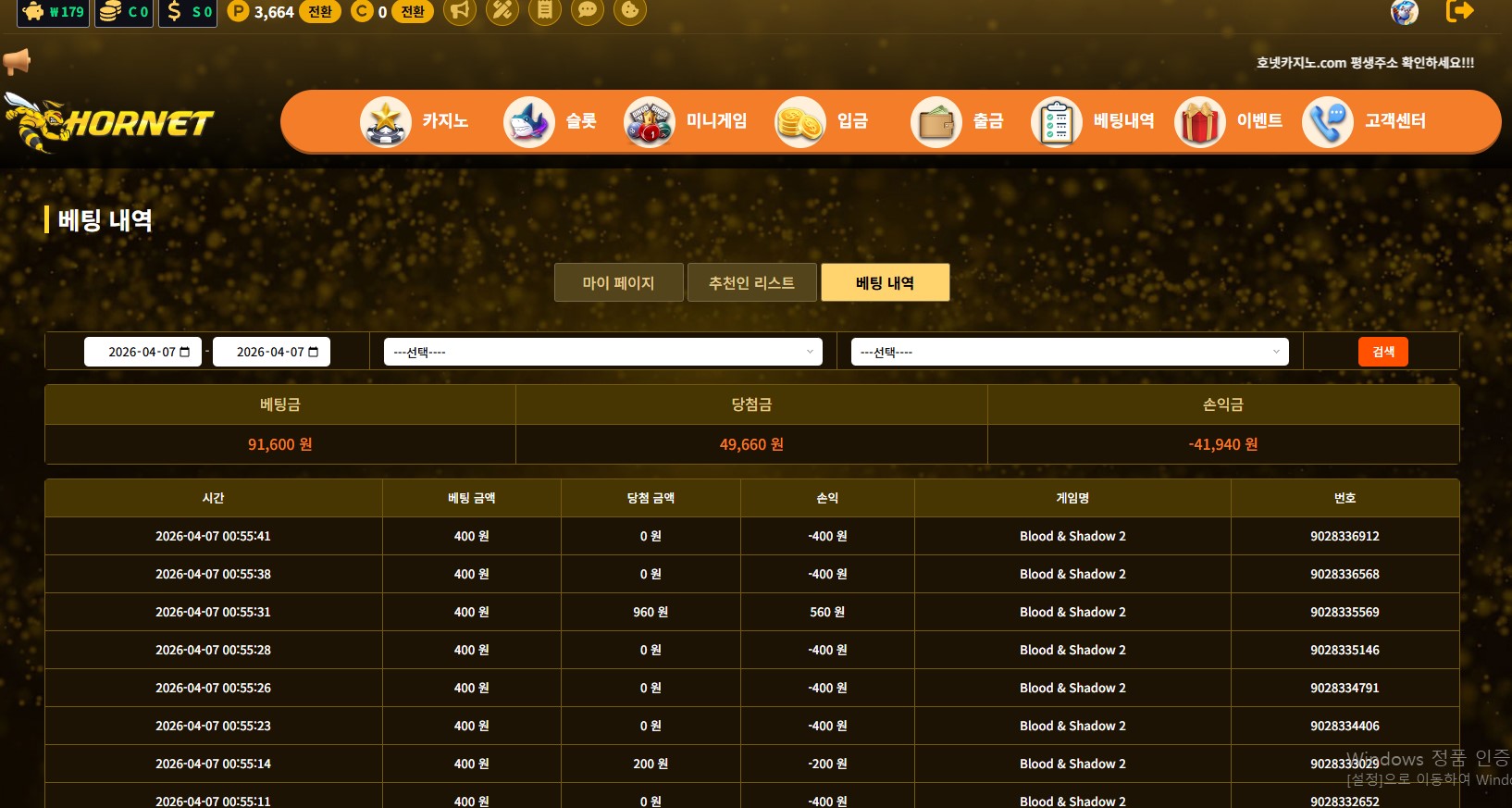Expand the second ---선택---- dropdown
The width and height of the screenshot is (1512, 808).
(1069, 352)
